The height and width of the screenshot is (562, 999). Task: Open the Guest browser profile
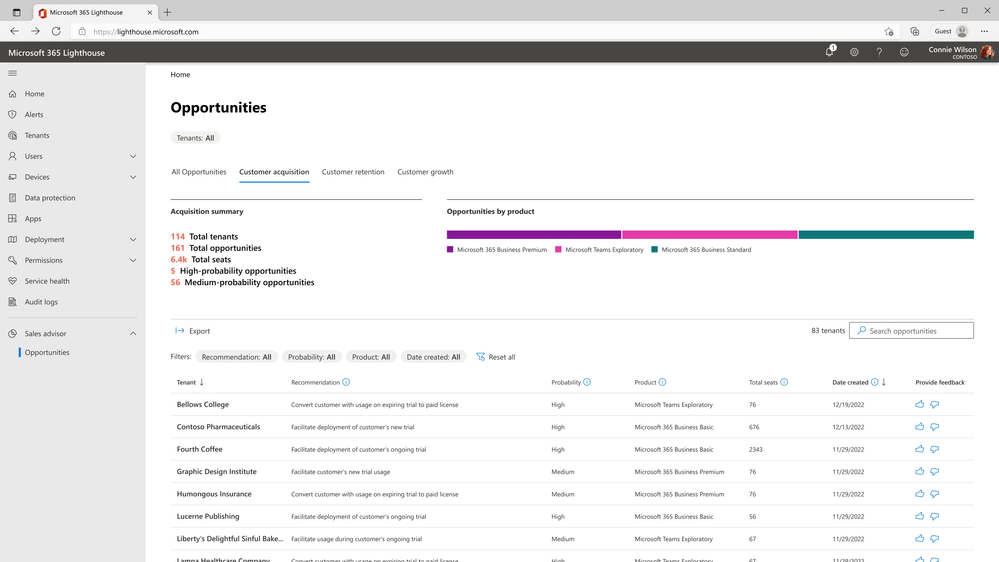coord(951,31)
